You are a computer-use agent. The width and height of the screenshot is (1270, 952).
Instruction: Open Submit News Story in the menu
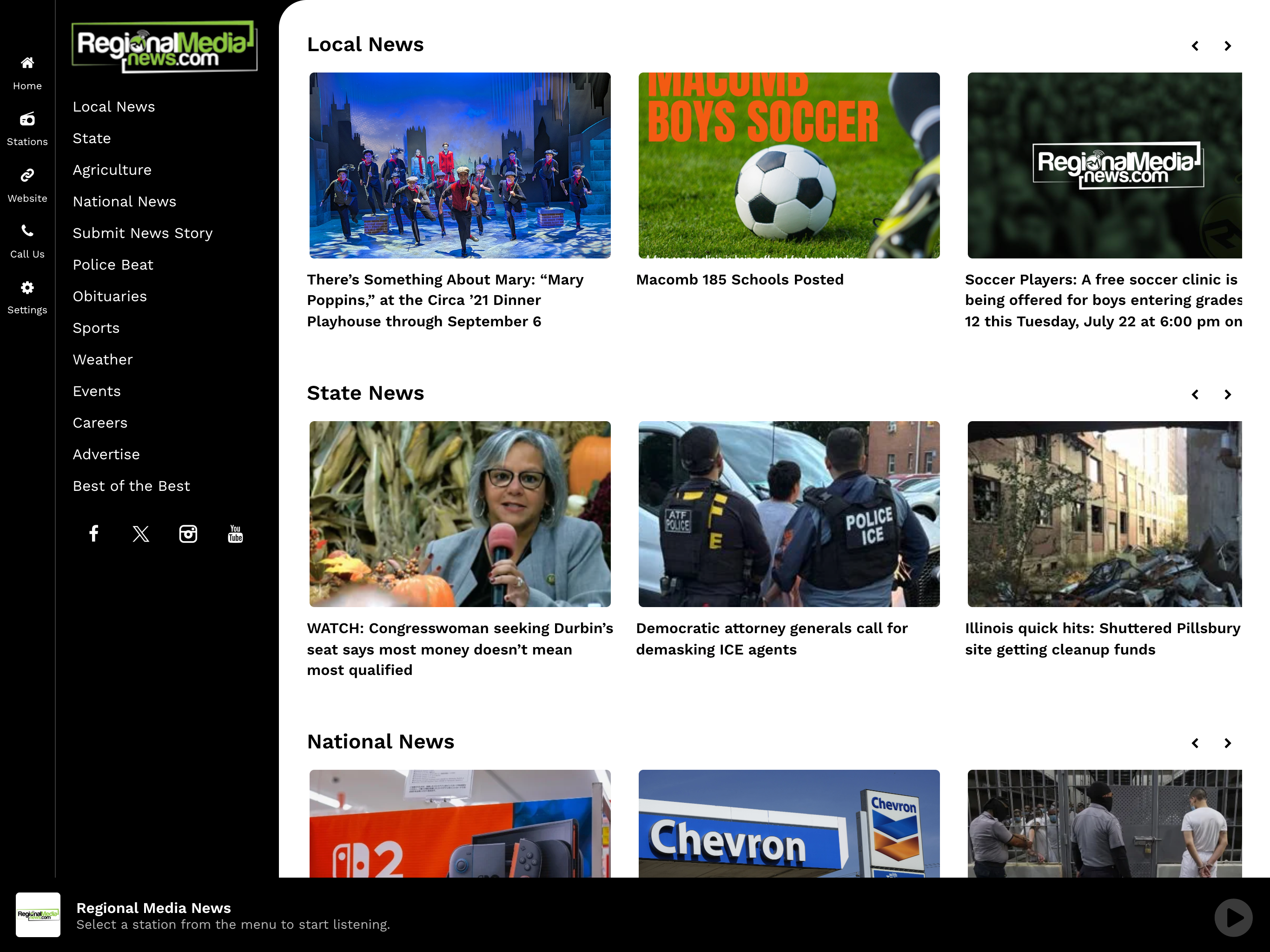pos(142,233)
